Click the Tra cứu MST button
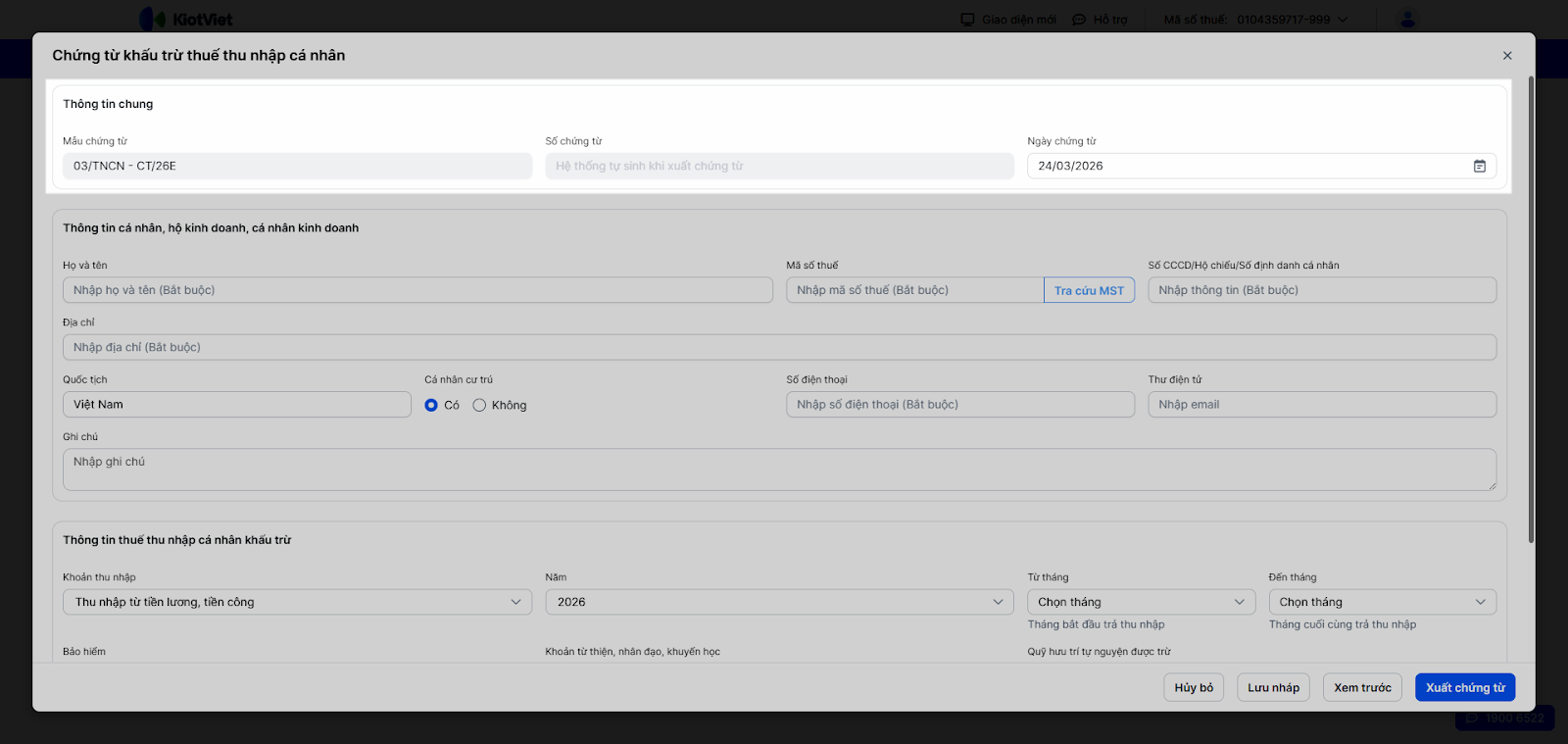Viewport: 1568px width, 744px height. [1089, 290]
